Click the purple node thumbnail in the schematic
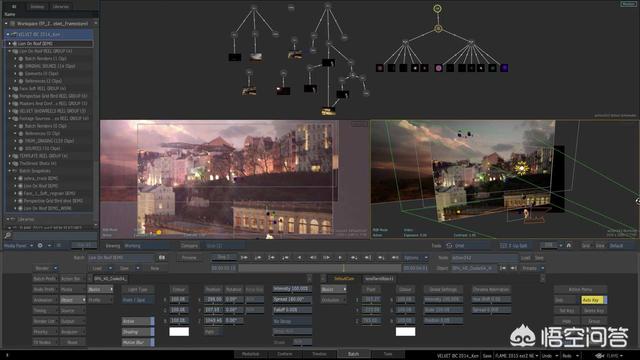This screenshot has width=640, height=360. 504,68
